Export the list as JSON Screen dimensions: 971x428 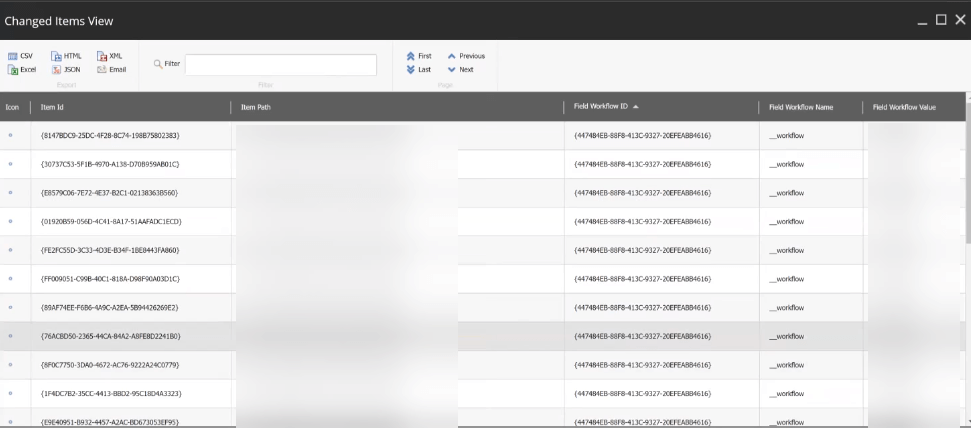coord(66,69)
